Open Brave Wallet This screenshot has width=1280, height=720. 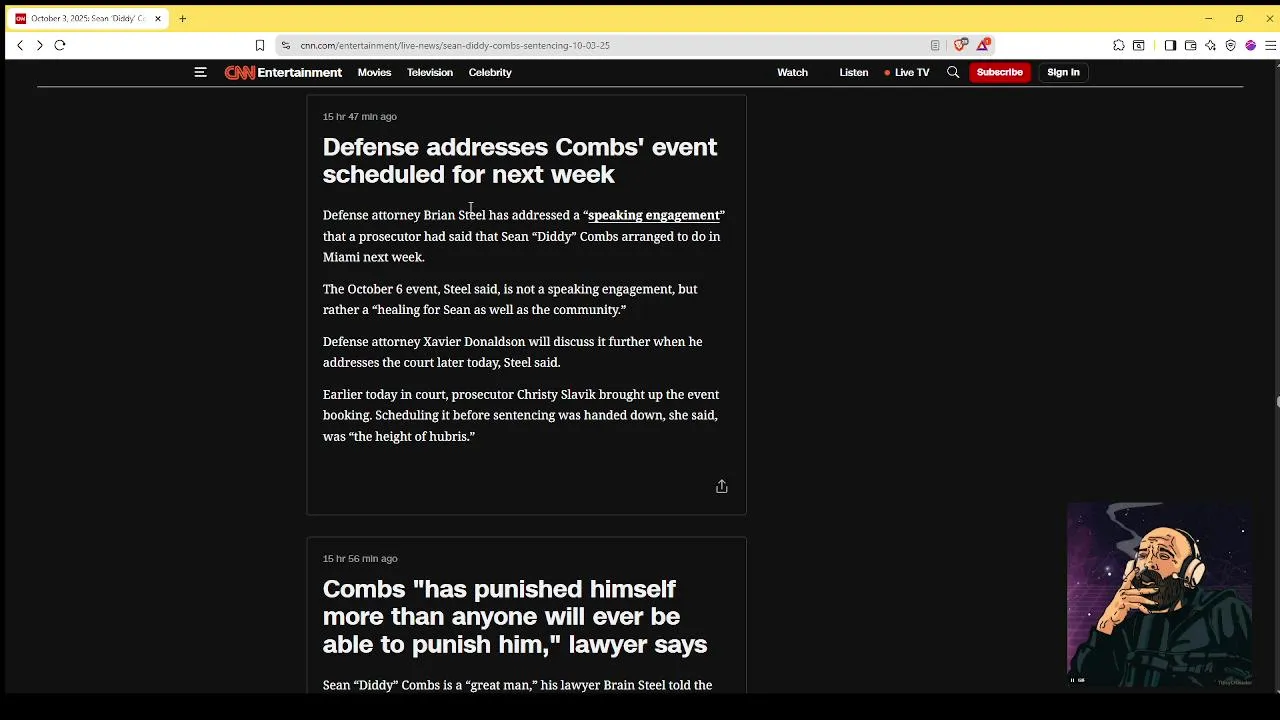[x=1190, y=45]
